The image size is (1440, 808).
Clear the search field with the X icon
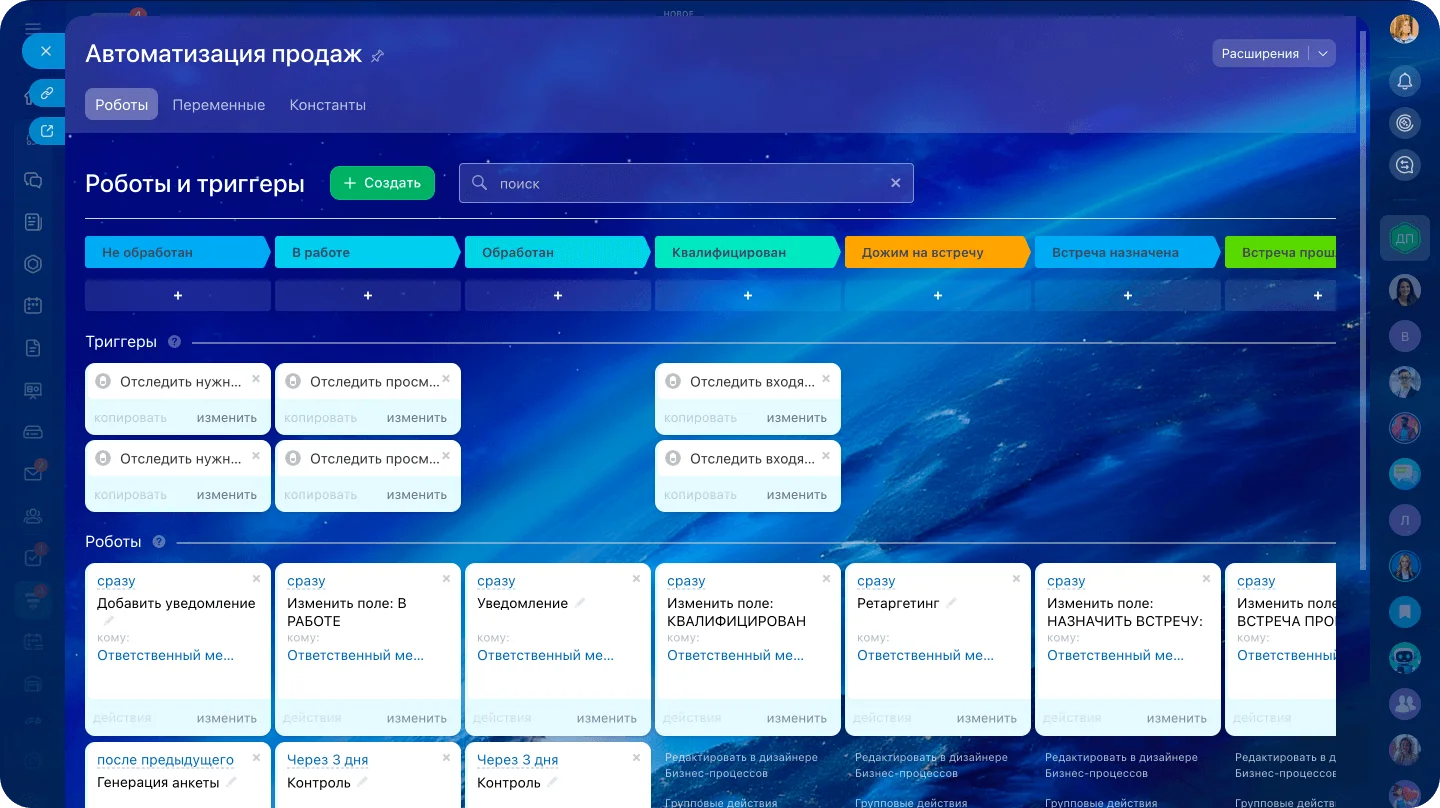click(895, 183)
